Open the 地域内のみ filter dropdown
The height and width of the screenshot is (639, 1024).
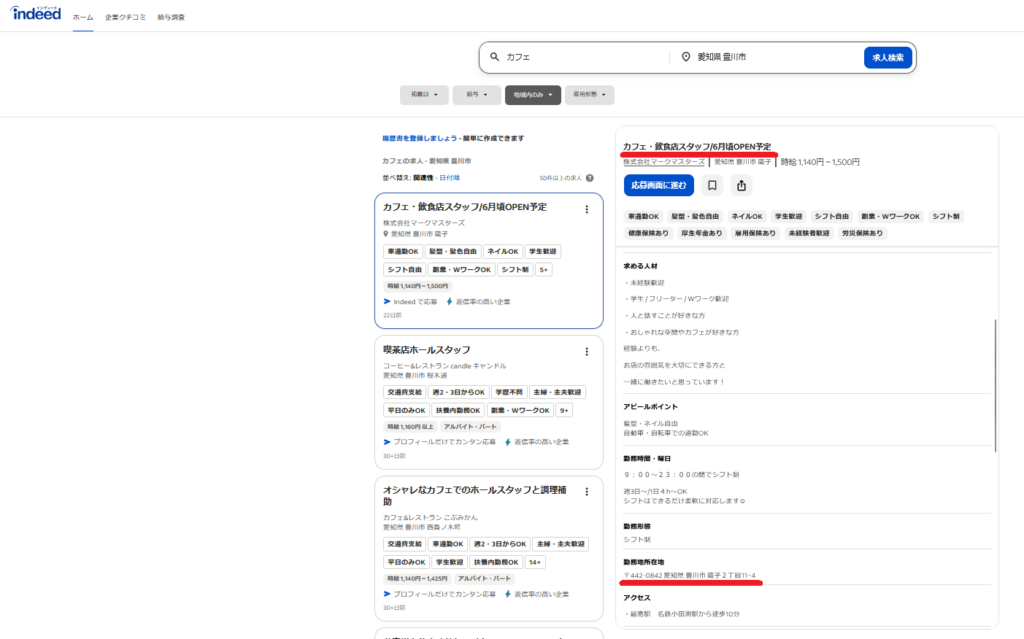(532, 95)
